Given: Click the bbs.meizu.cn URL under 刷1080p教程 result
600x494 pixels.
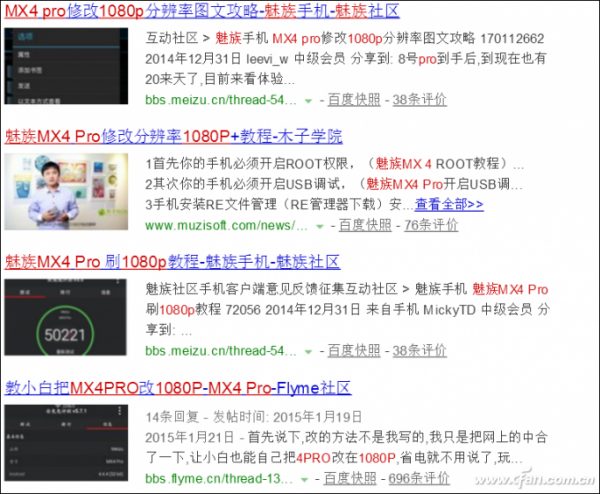Looking at the screenshot, I should click(221, 351).
